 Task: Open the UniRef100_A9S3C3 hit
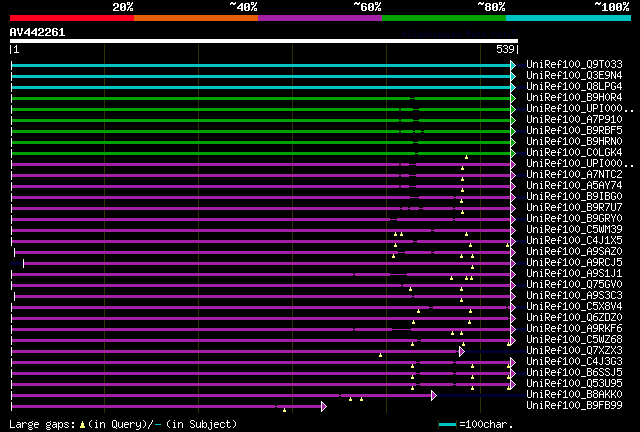pos(574,296)
